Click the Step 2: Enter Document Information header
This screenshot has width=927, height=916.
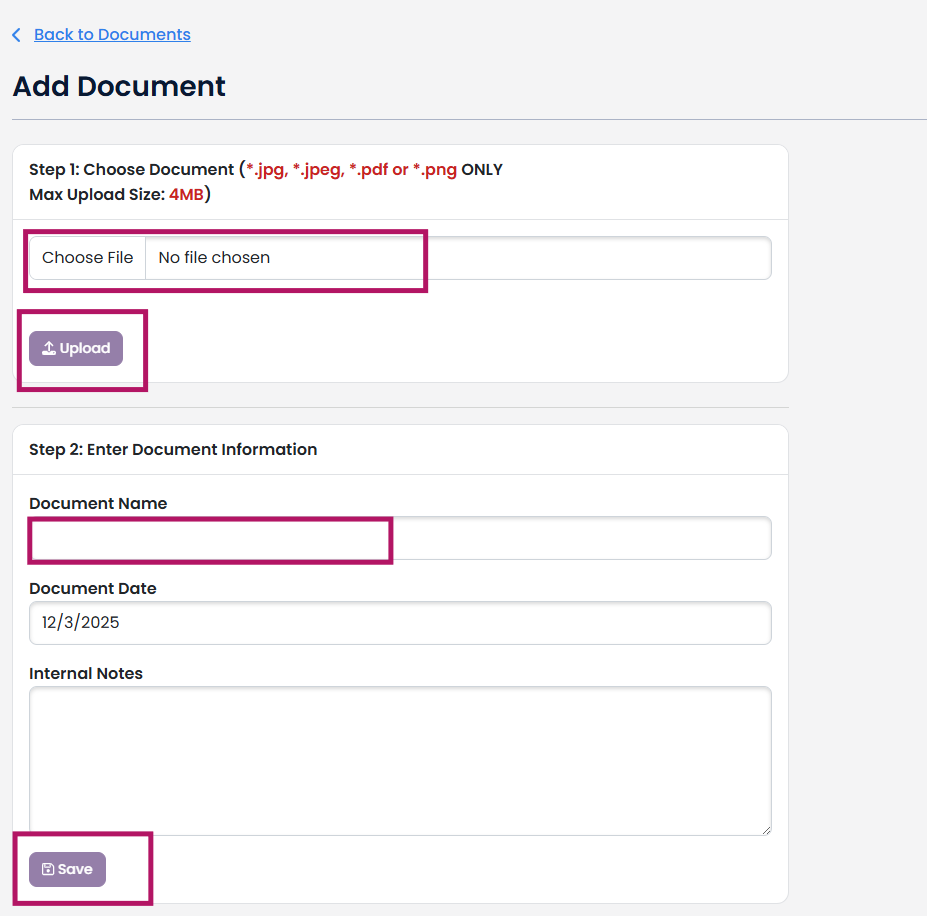pos(173,450)
